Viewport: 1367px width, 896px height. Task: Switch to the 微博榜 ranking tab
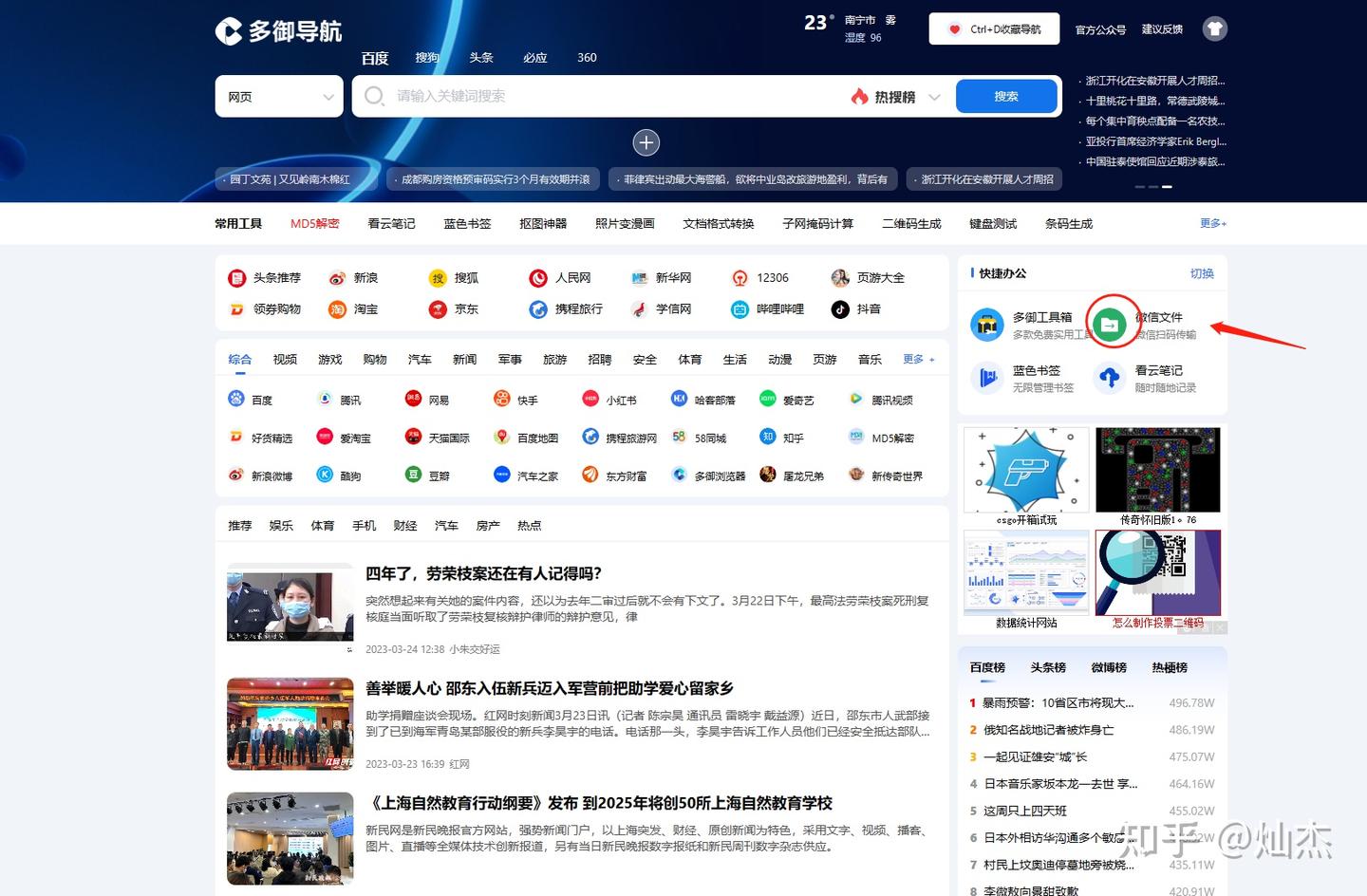1108,667
